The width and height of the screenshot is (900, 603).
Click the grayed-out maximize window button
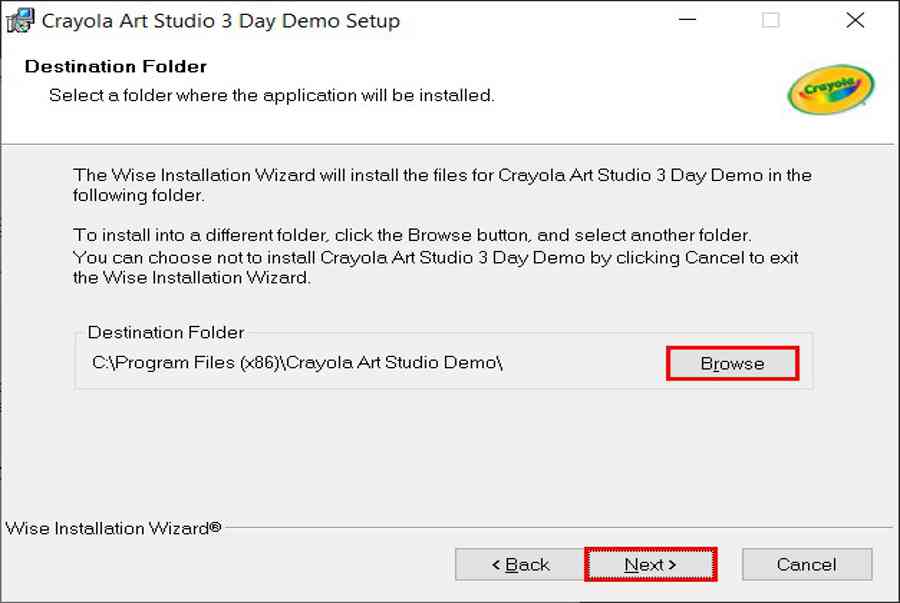(x=770, y=20)
